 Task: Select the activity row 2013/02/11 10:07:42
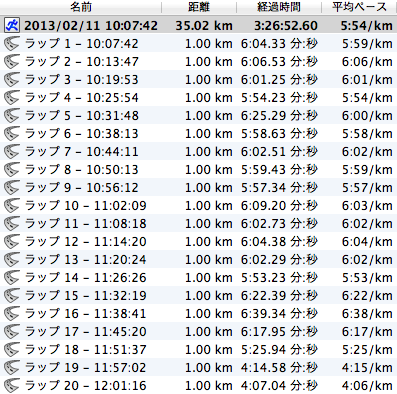pos(198,25)
